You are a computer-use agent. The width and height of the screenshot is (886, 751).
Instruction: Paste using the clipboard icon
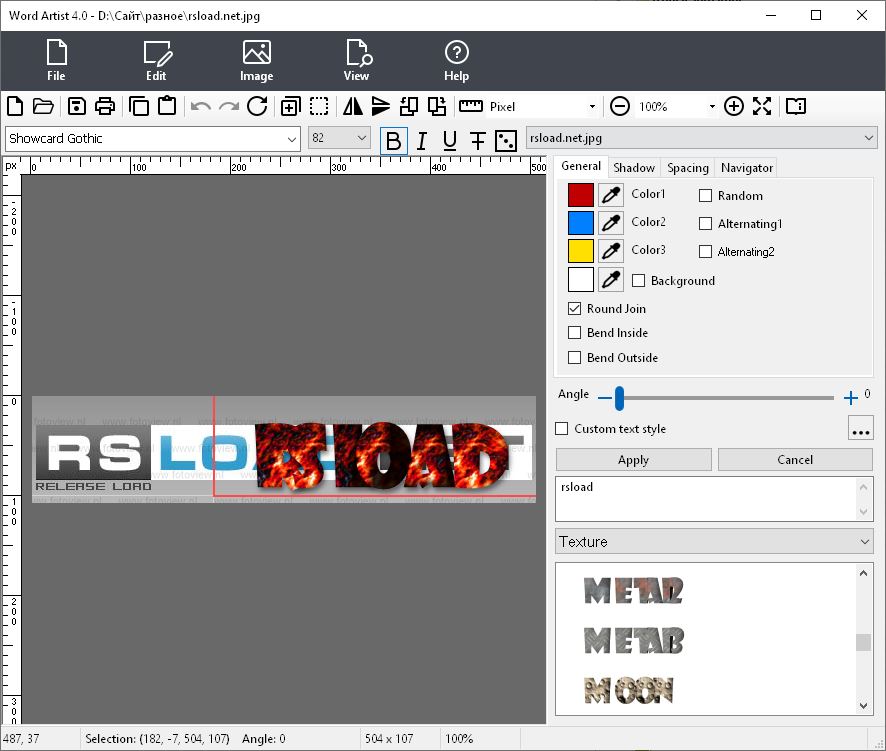point(167,106)
